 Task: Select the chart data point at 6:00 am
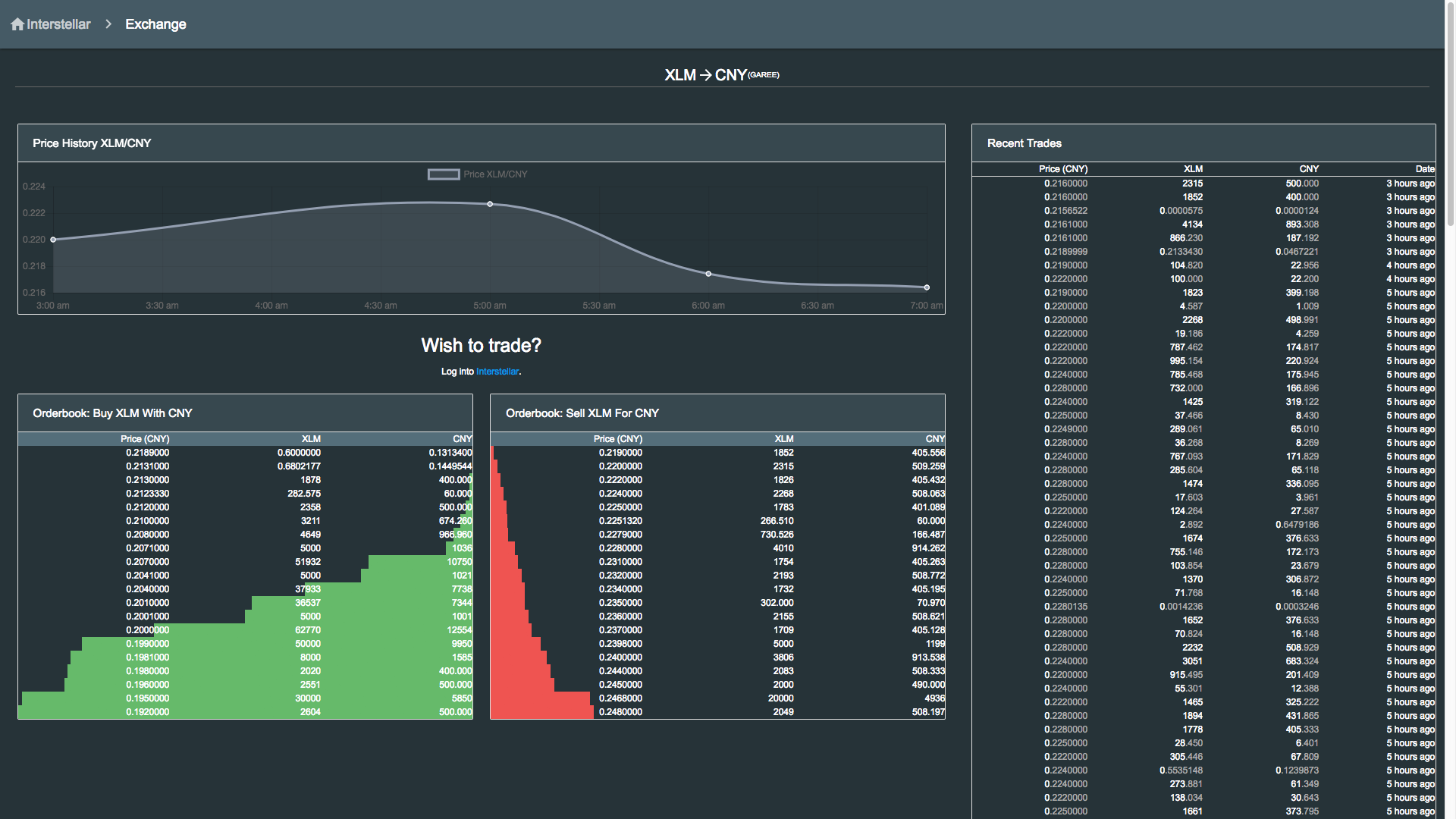(x=708, y=274)
